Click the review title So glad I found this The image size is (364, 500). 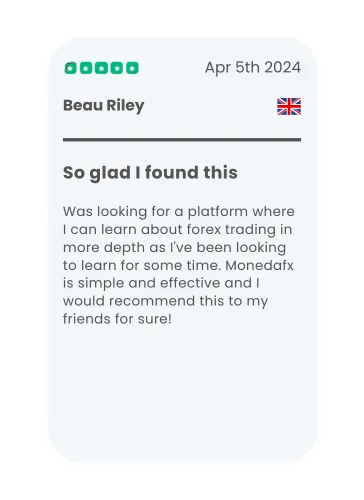[x=150, y=173]
